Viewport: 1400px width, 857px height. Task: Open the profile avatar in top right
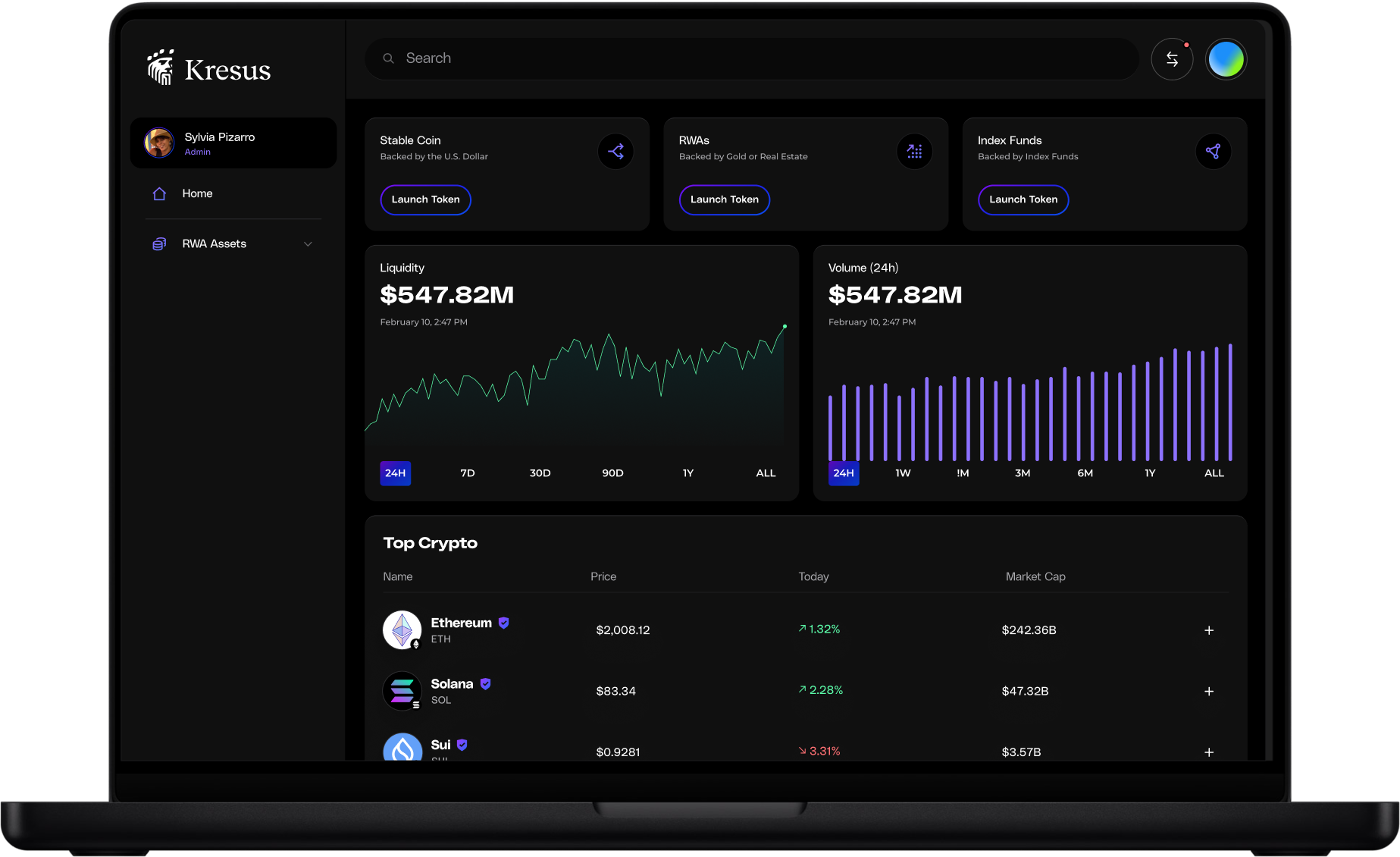coord(1226,58)
